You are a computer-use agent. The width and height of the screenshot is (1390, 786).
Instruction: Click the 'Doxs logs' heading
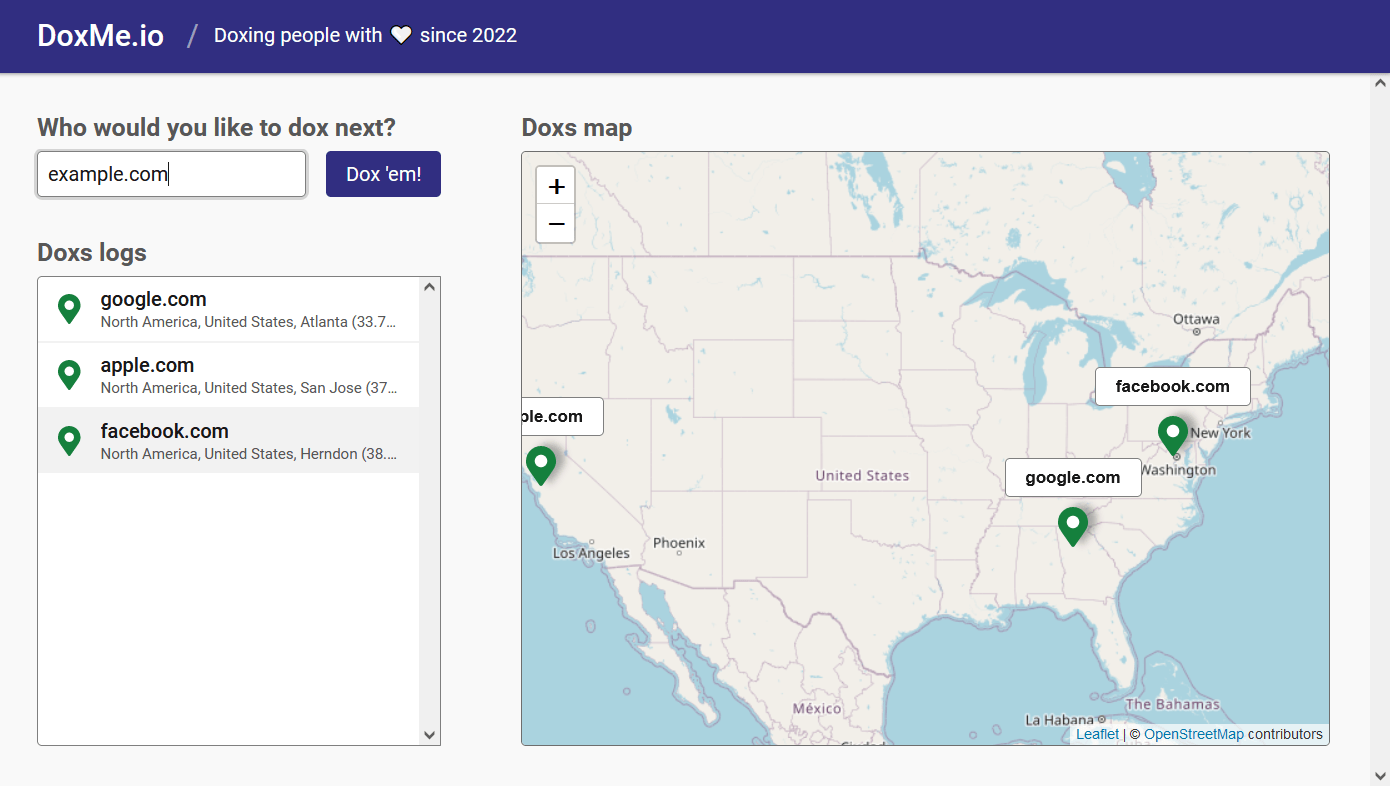click(92, 252)
